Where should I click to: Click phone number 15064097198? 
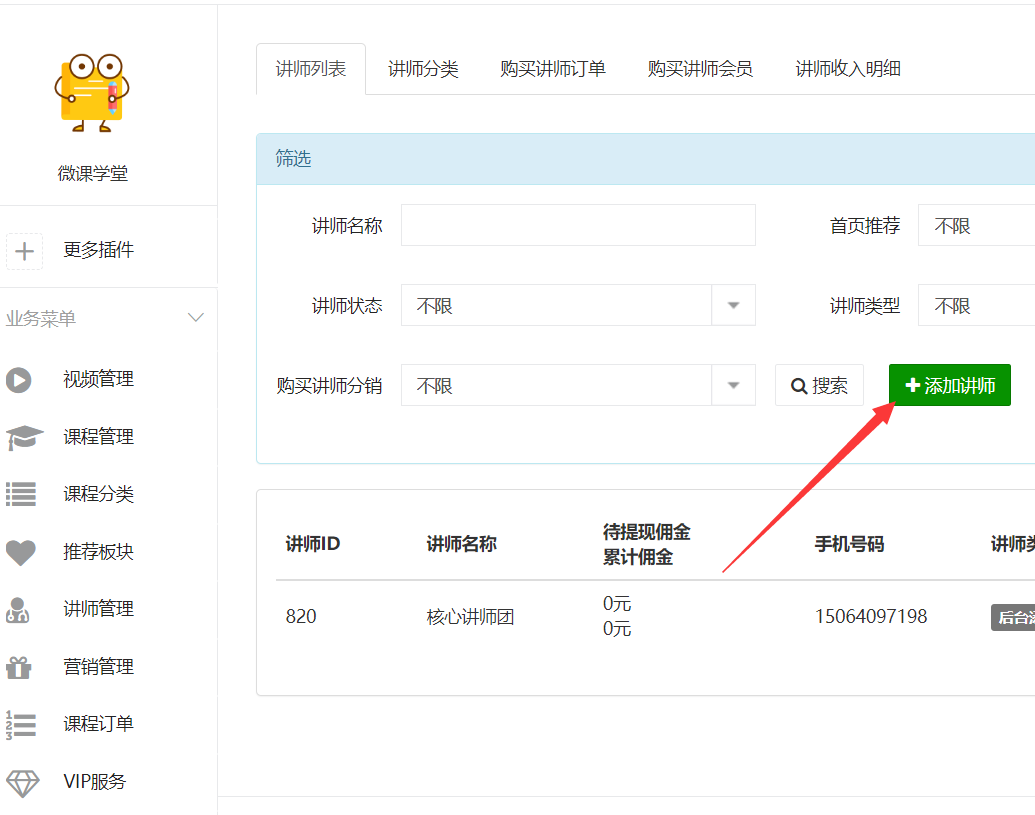tap(871, 616)
